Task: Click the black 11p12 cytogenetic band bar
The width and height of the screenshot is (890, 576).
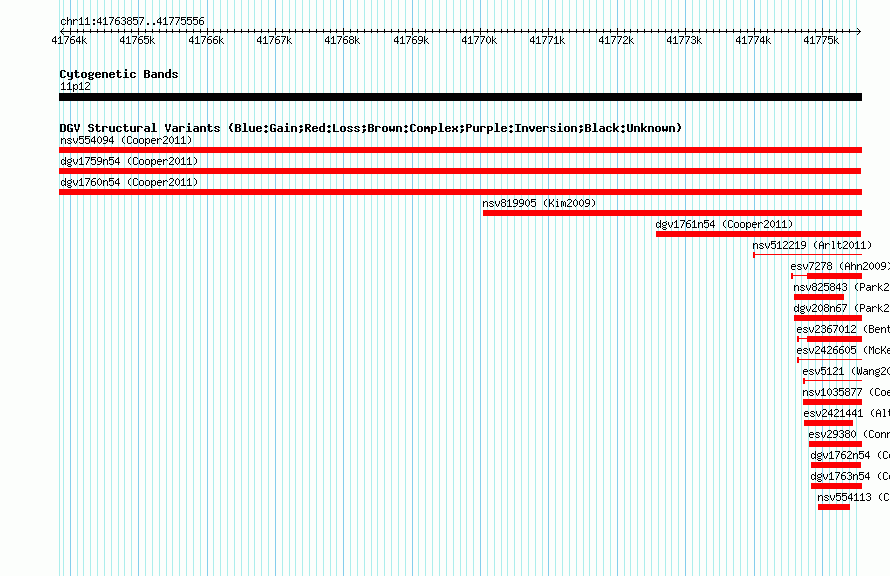Action: pos(460,97)
